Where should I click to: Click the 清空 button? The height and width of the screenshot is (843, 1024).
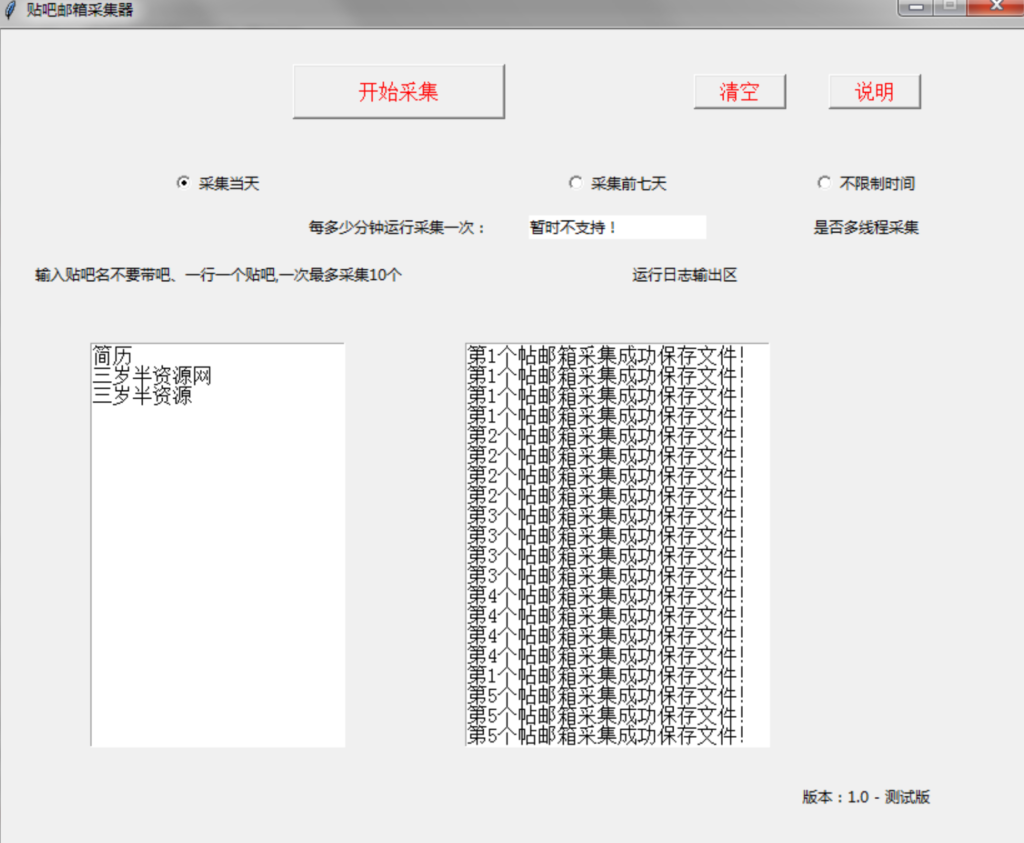coord(739,92)
